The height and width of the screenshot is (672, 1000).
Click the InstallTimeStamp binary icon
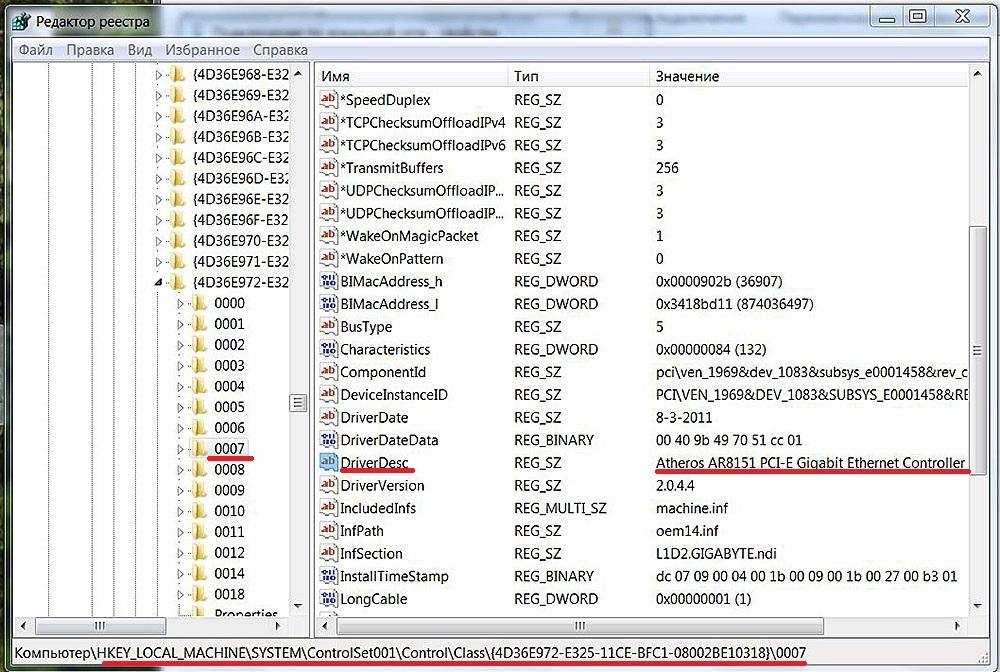[328, 576]
